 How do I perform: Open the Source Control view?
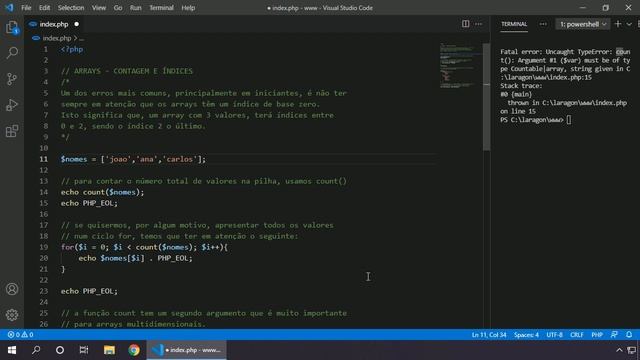pos(12,79)
